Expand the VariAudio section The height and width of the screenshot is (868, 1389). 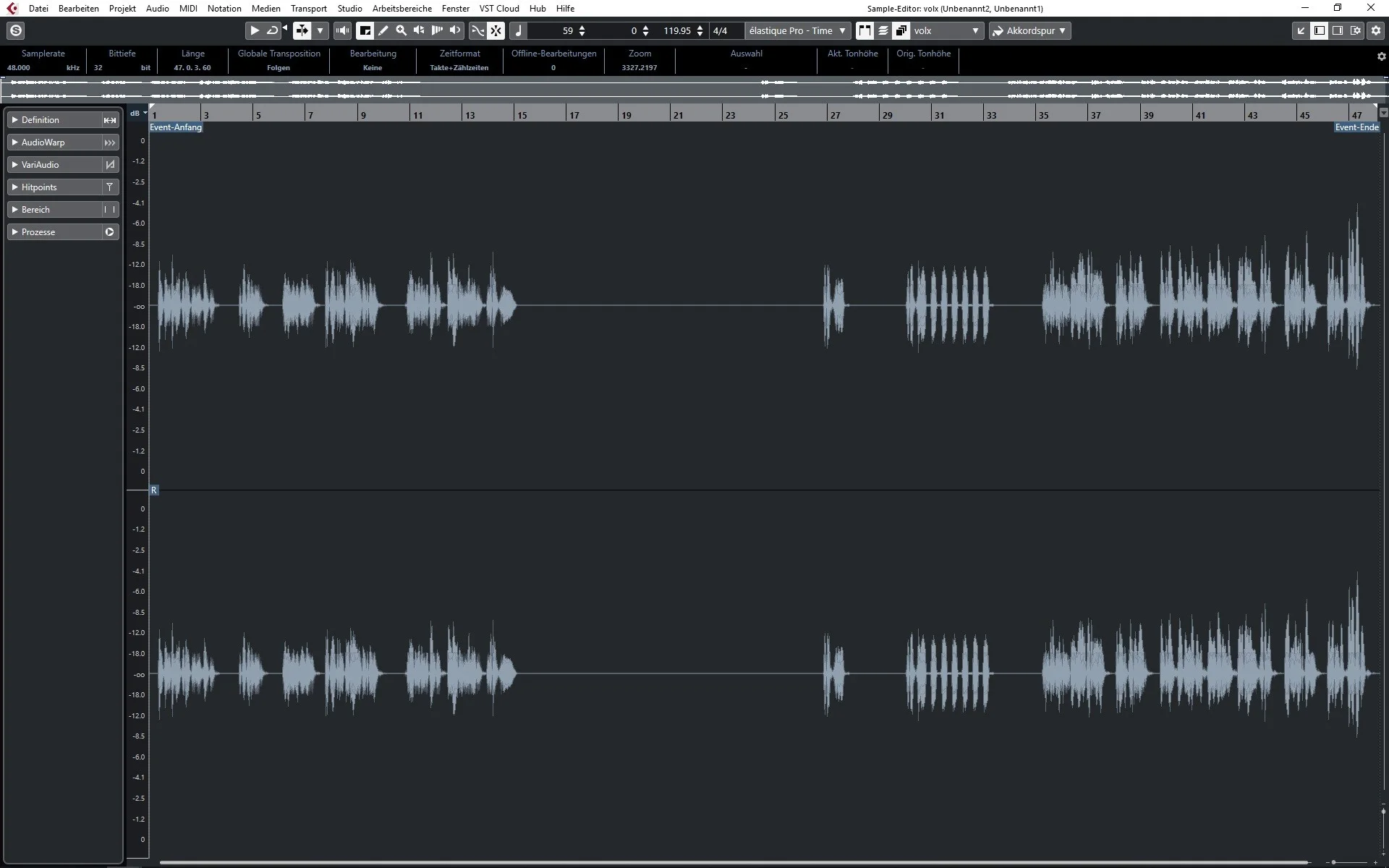pos(62,165)
